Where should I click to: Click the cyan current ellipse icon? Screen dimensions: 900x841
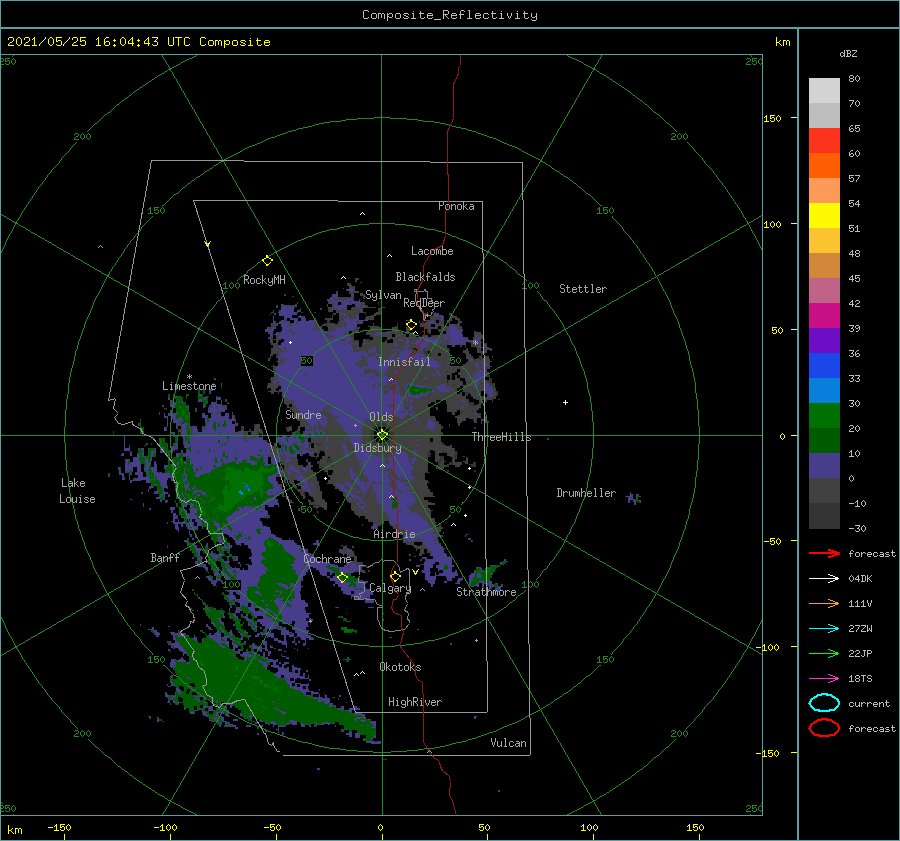click(824, 703)
